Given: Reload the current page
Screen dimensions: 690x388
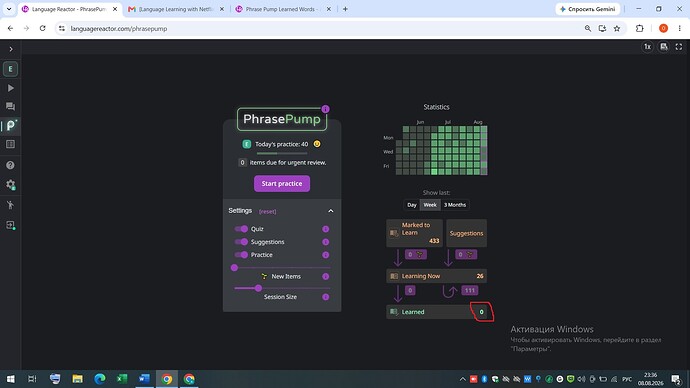Looking at the screenshot, I should (x=42, y=29).
